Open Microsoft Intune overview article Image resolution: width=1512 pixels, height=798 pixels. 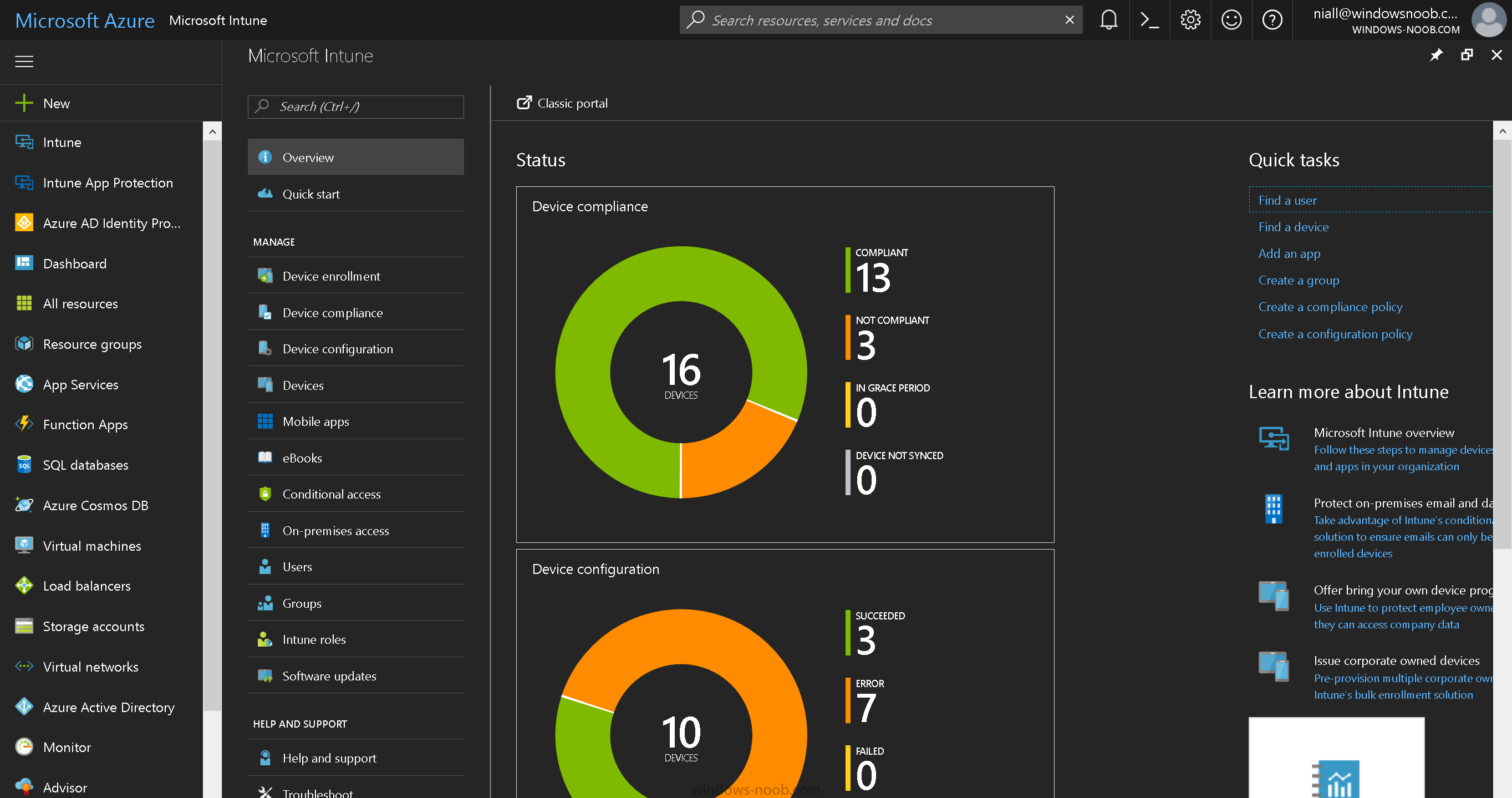(x=1383, y=432)
